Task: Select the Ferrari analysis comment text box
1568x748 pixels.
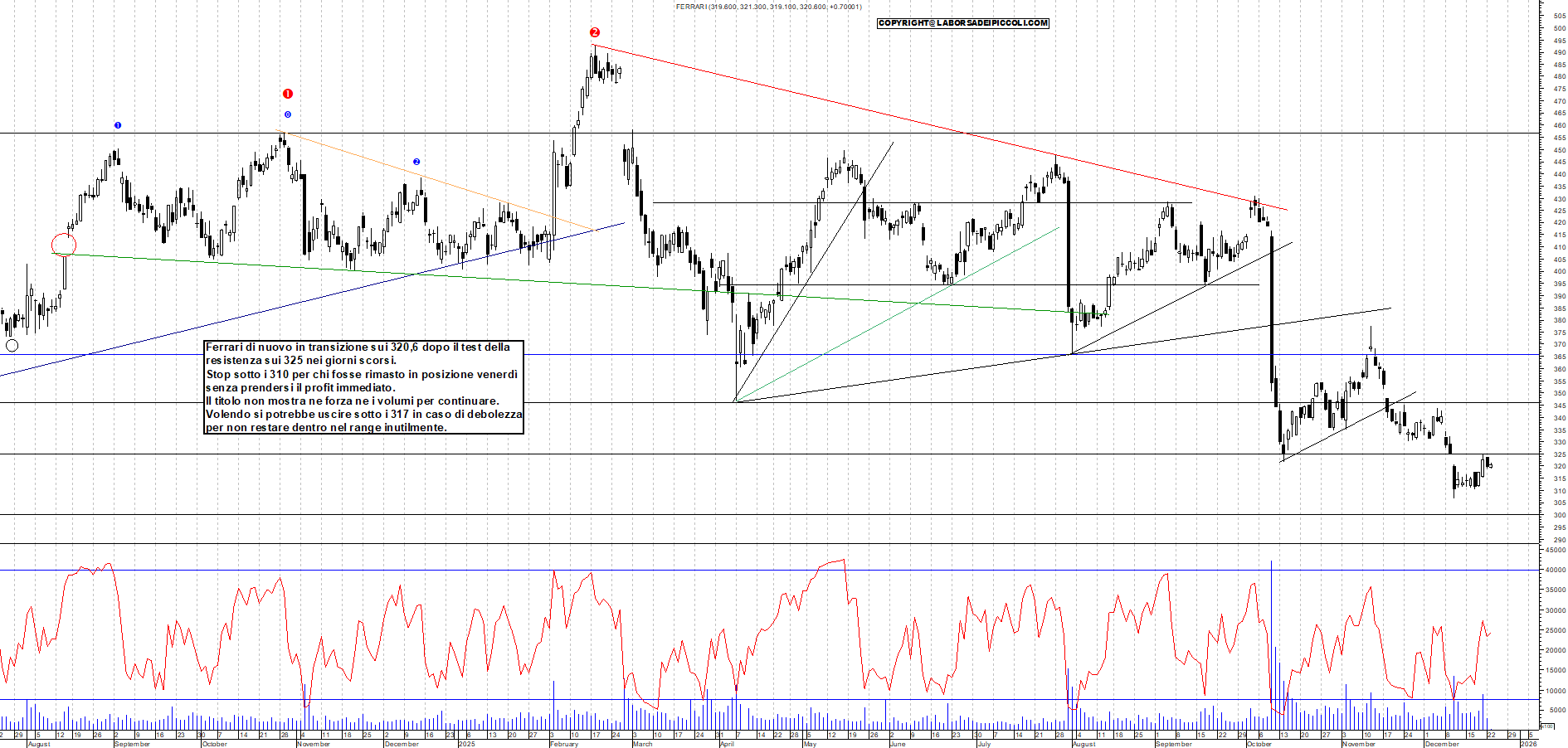Action: point(363,387)
